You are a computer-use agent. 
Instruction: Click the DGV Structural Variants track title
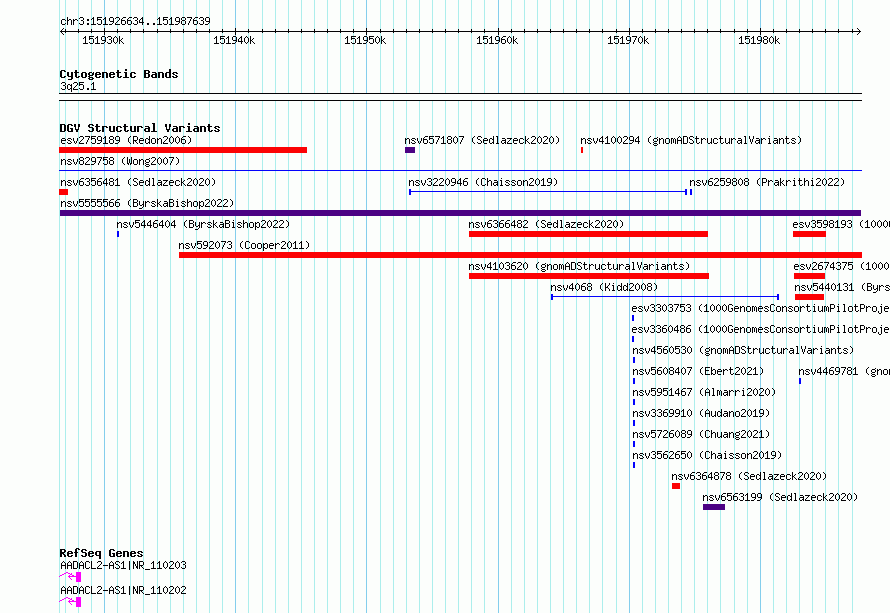[140, 128]
